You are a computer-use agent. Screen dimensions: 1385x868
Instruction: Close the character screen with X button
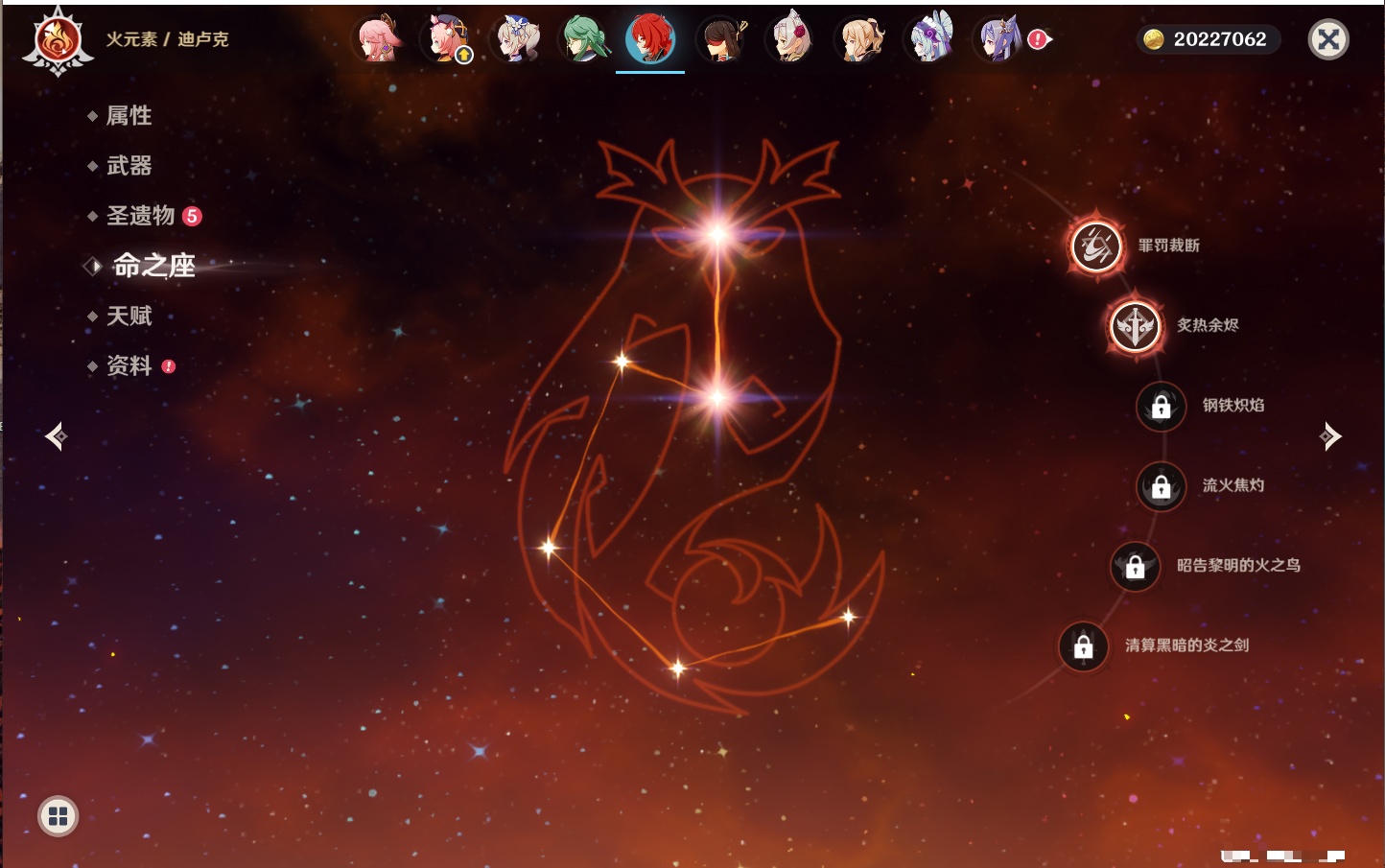coord(1328,39)
